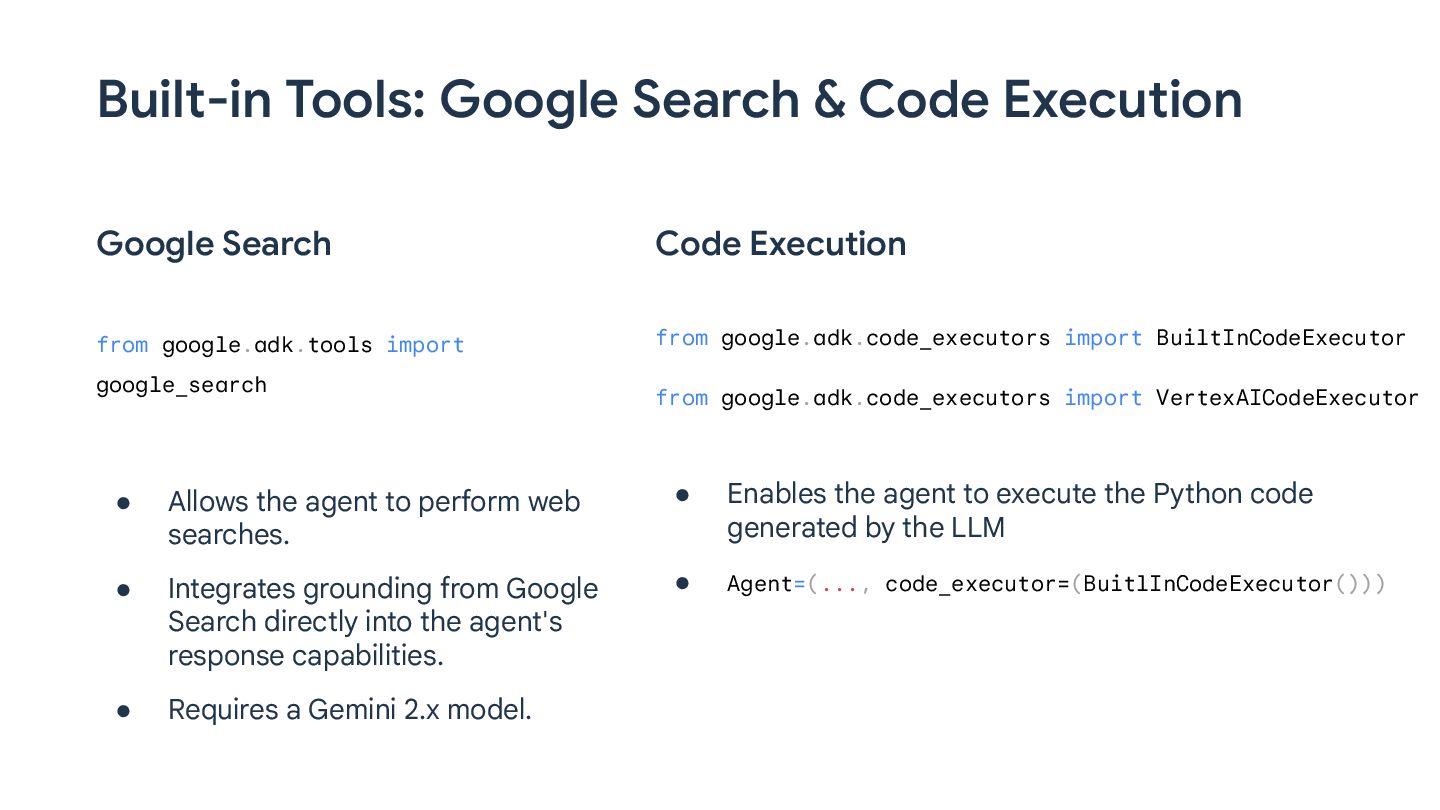Click the bullet dot before the Agent snippet

pos(683,583)
